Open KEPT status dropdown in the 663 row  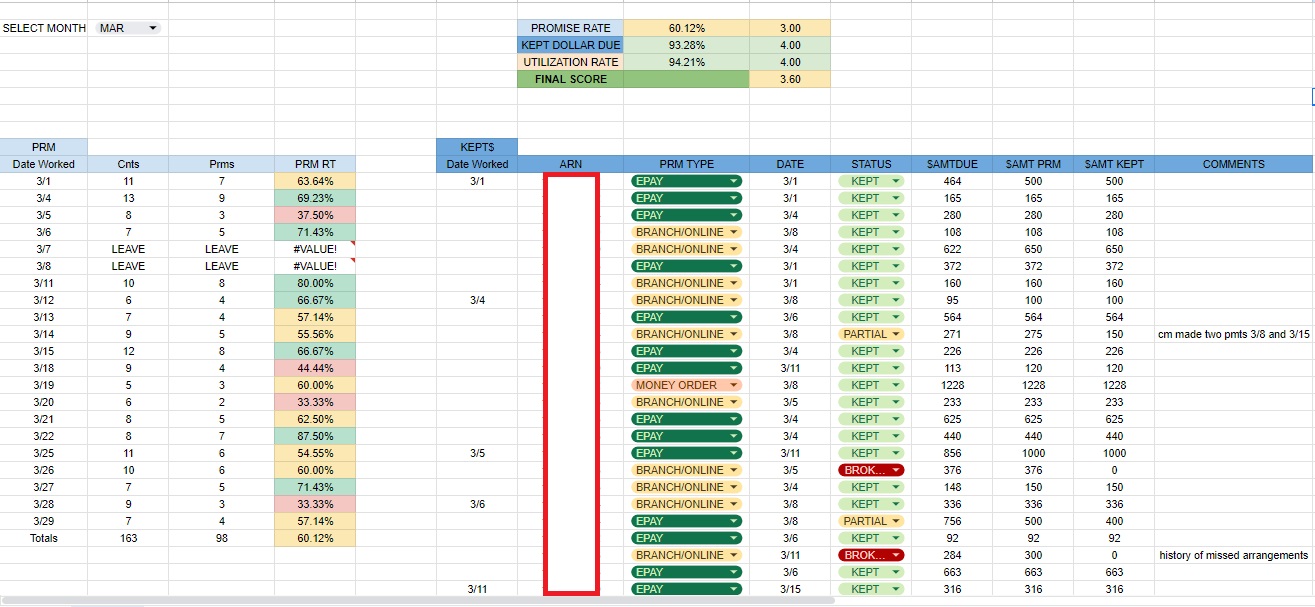pos(871,572)
